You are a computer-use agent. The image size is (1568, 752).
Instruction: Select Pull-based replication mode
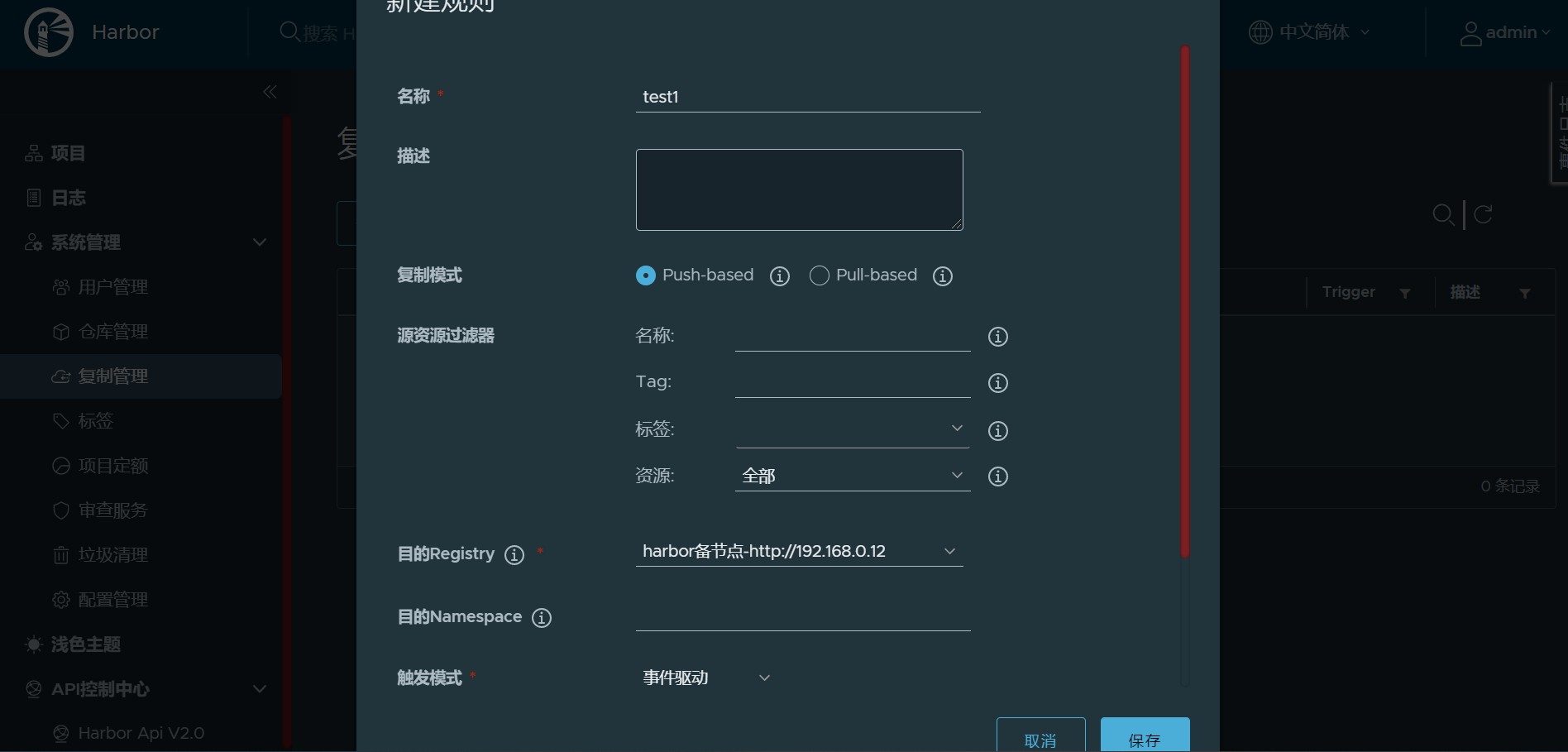(x=820, y=275)
